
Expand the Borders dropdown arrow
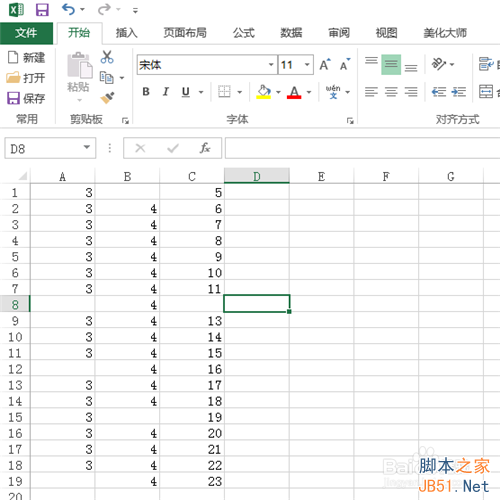point(240,92)
